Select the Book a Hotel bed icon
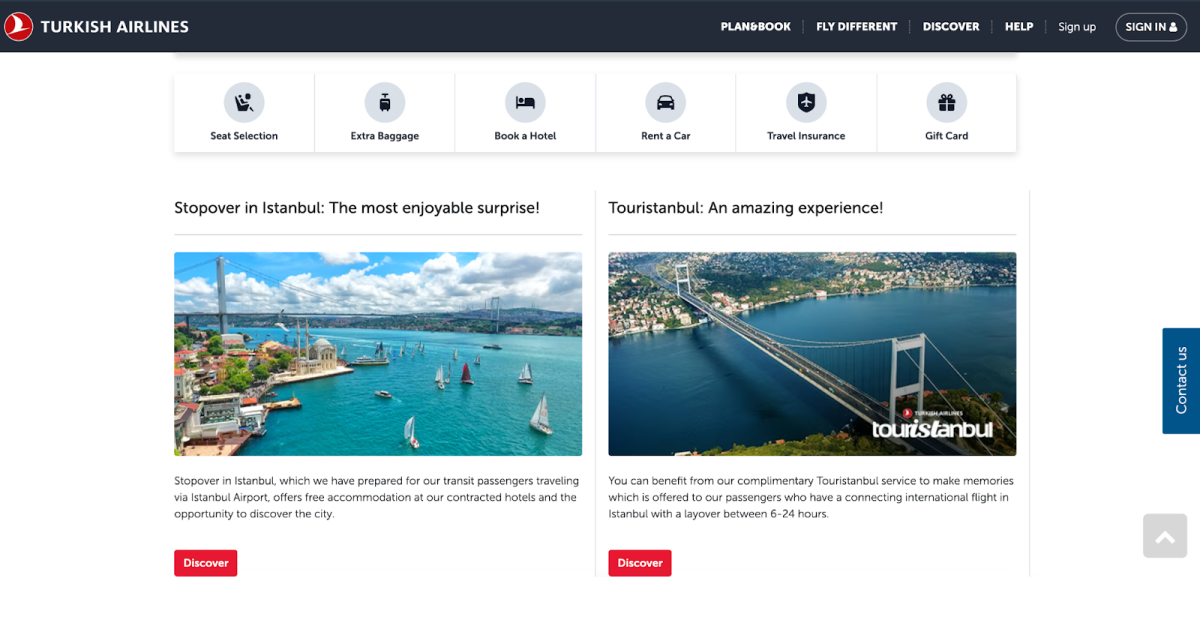The height and width of the screenshot is (630, 1200). 525,102
